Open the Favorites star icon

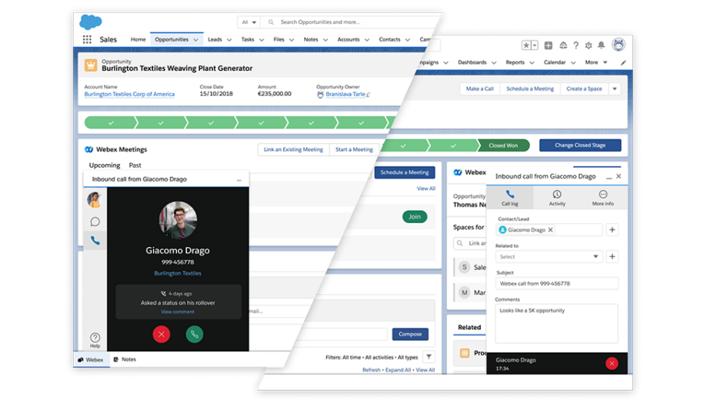[x=526, y=45]
